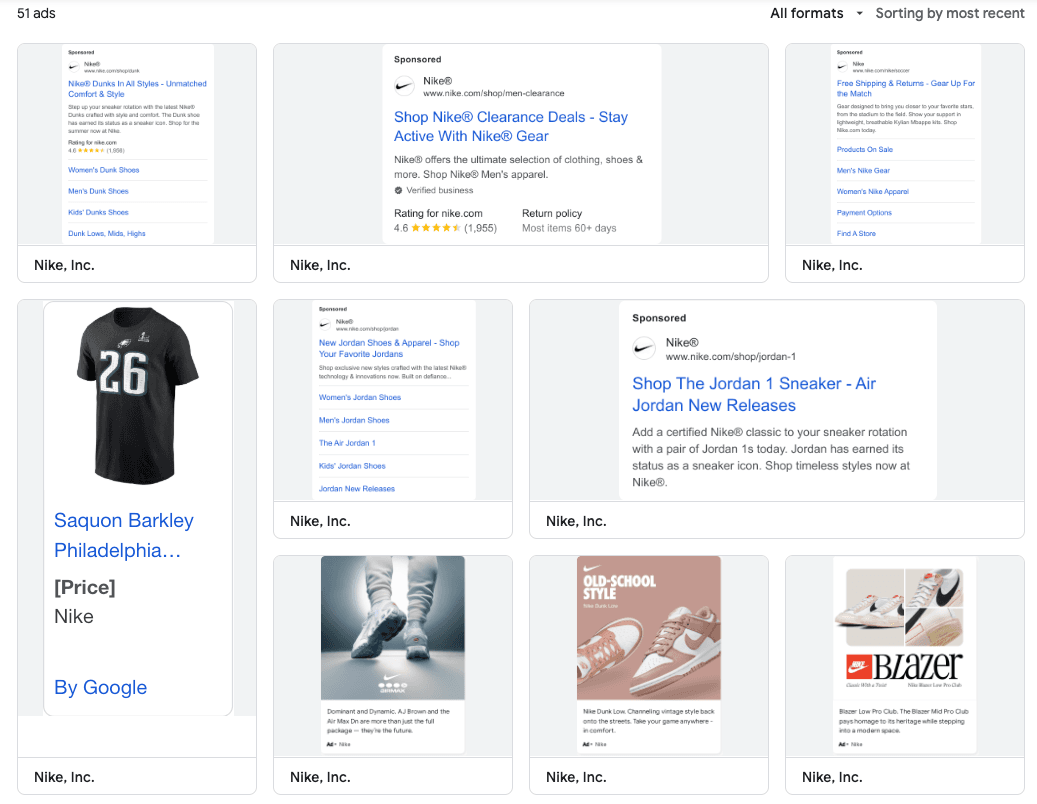Click Nike swoosh logo in the Jordan 1 Sneaker ad
This screenshot has height=804, width=1037.
pos(644,348)
